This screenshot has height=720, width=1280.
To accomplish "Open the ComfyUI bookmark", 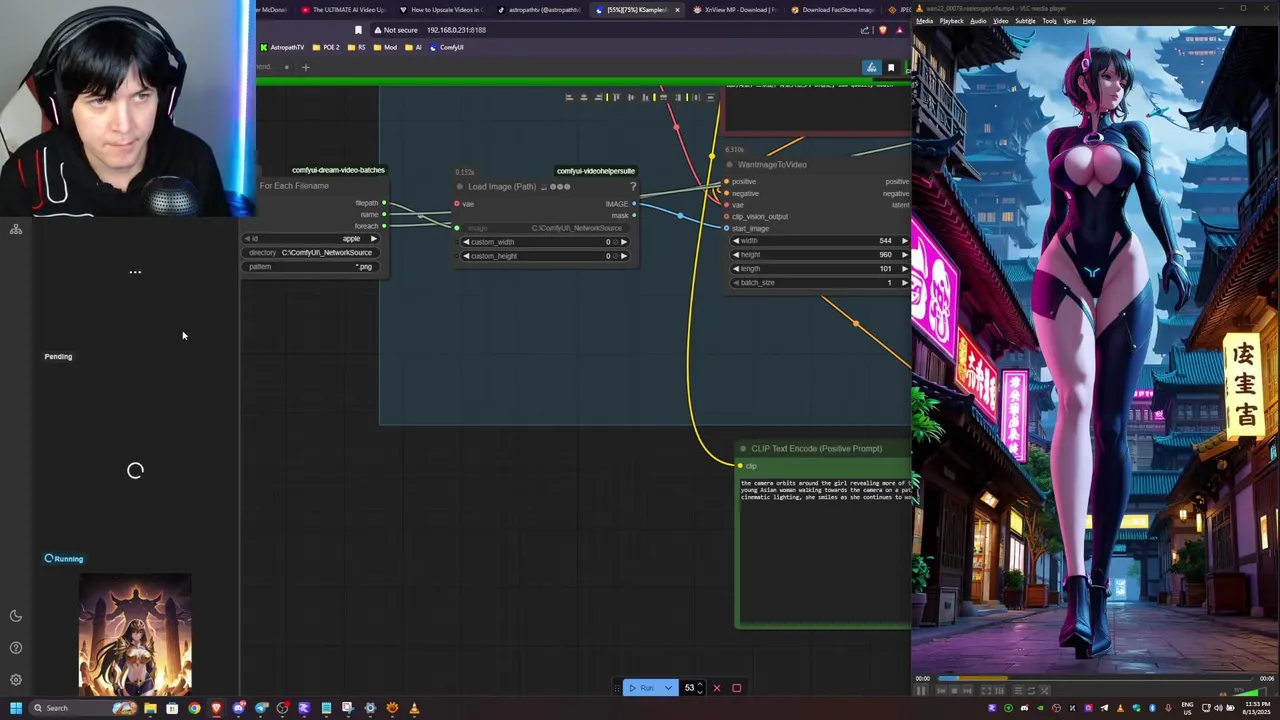I will point(446,47).
